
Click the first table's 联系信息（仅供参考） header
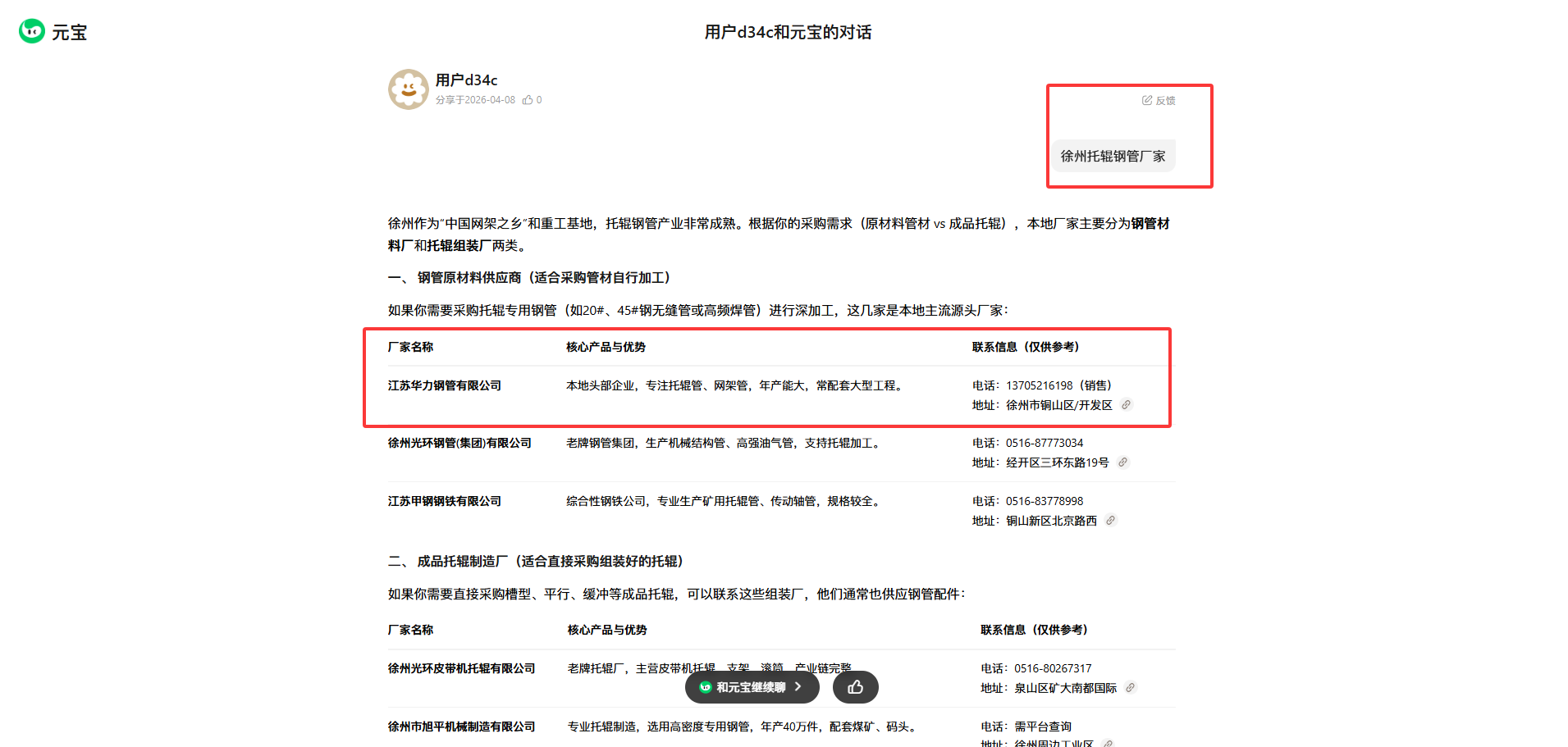coord(1026,347)
